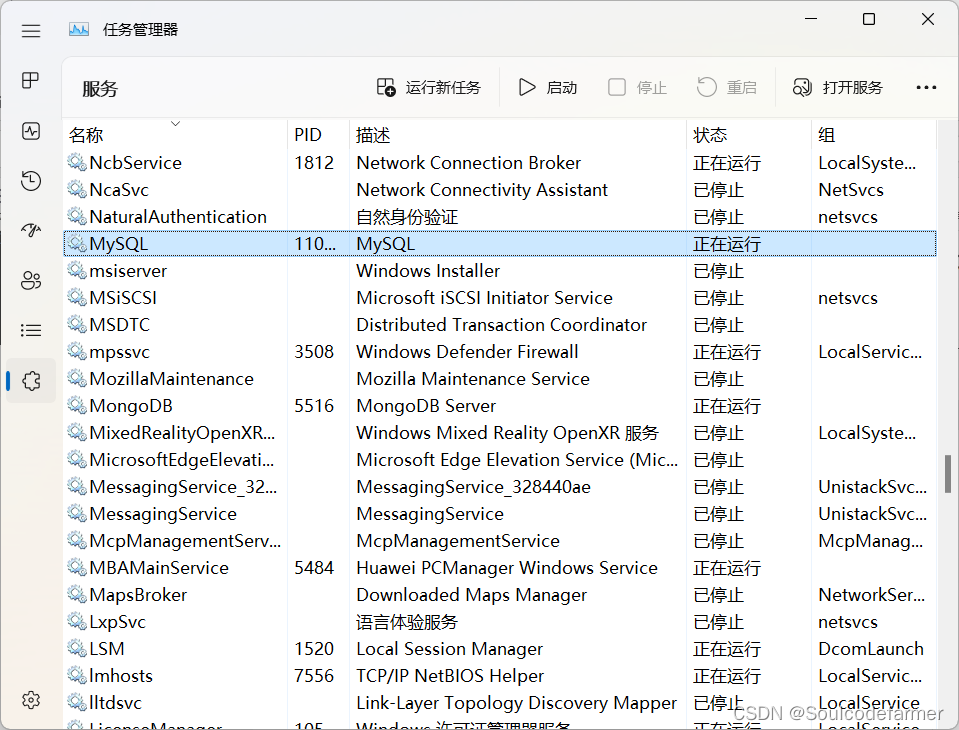
Task: Click description 'Network Connection Broker'
Action: 468,163
